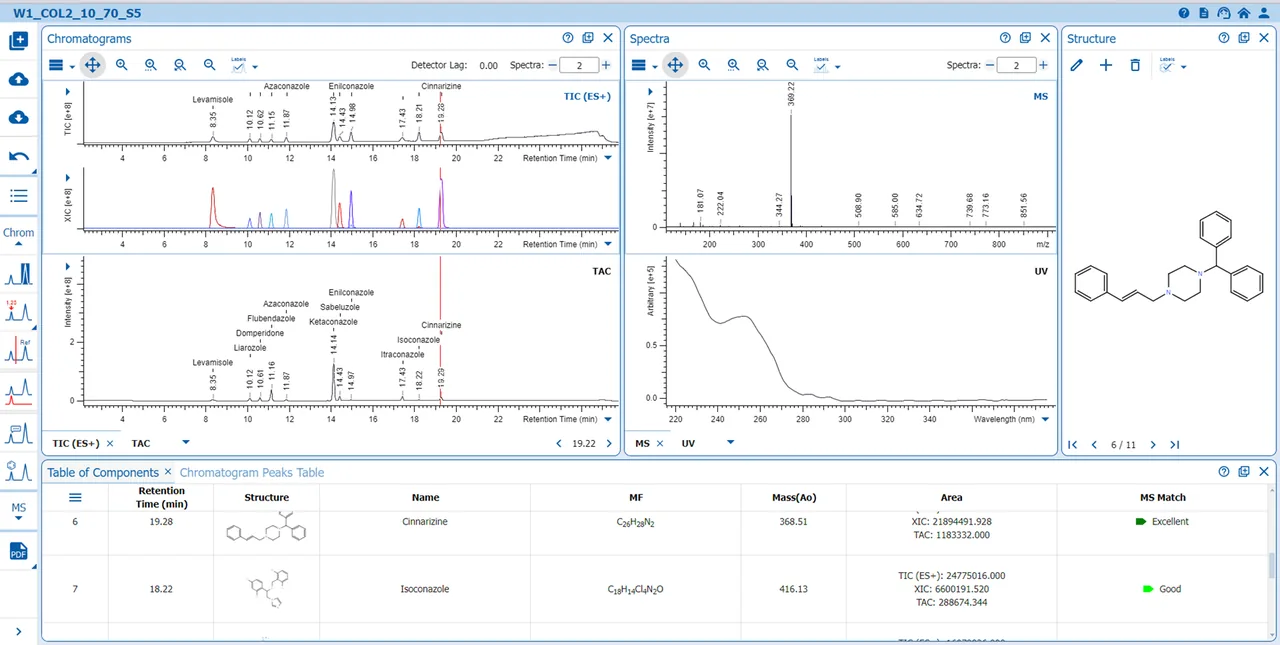Open the list view icon in left sidebar

(18, 196)
